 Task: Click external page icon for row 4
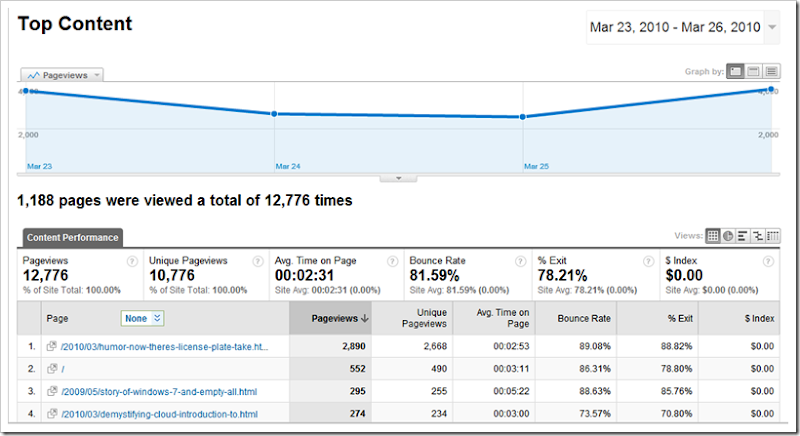(52, 414)
